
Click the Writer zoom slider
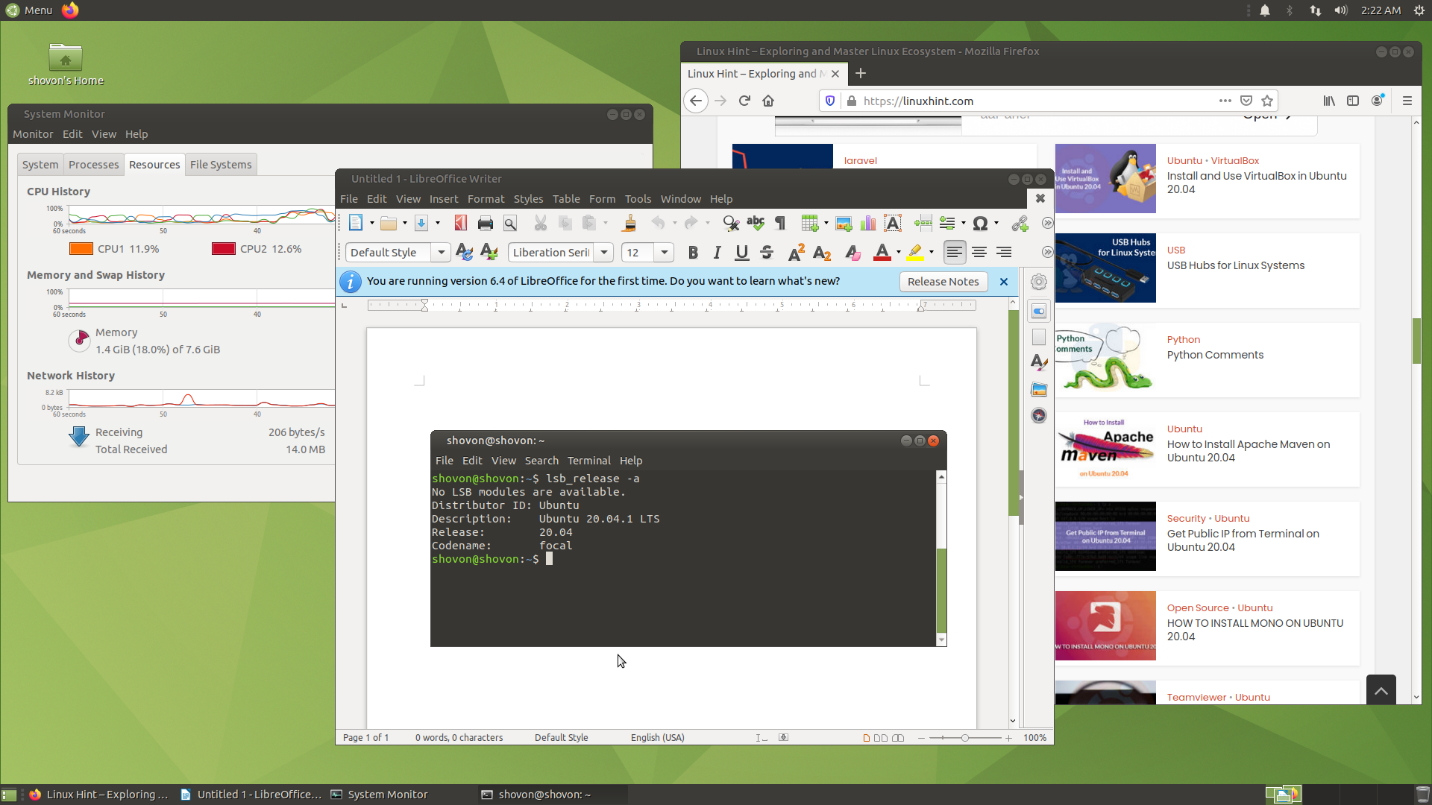(x=965, y=738)
